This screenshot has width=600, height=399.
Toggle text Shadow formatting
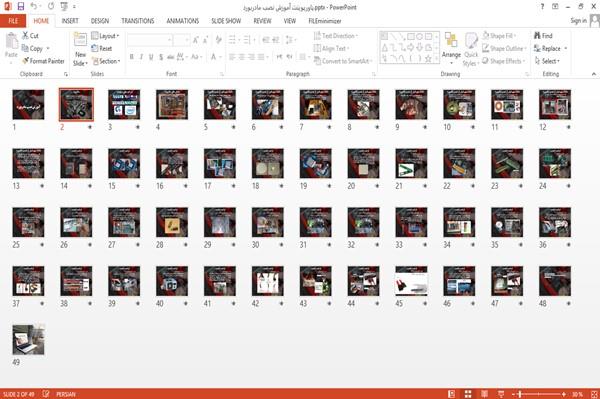[x=161, y=57]
